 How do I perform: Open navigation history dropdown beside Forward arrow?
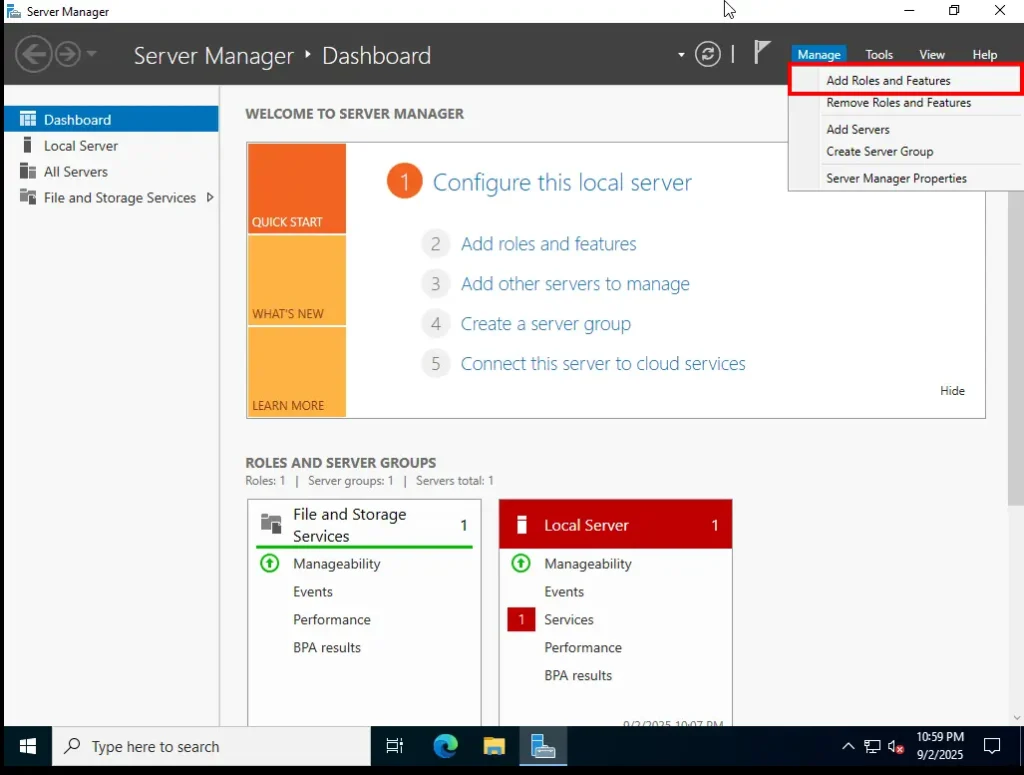tap(91, 54)
